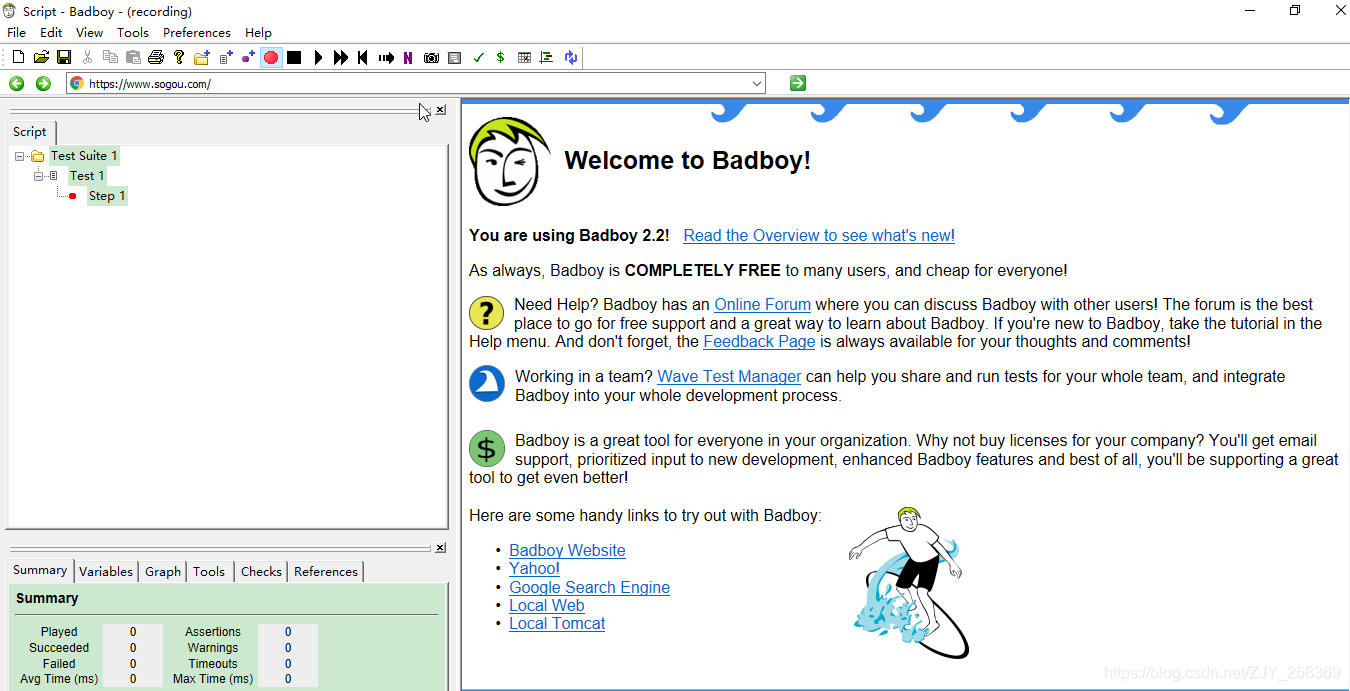Screen dimensions: 1350x691
Task: Collapse the Test 1 tree node
Action: [x=39, y=176]
